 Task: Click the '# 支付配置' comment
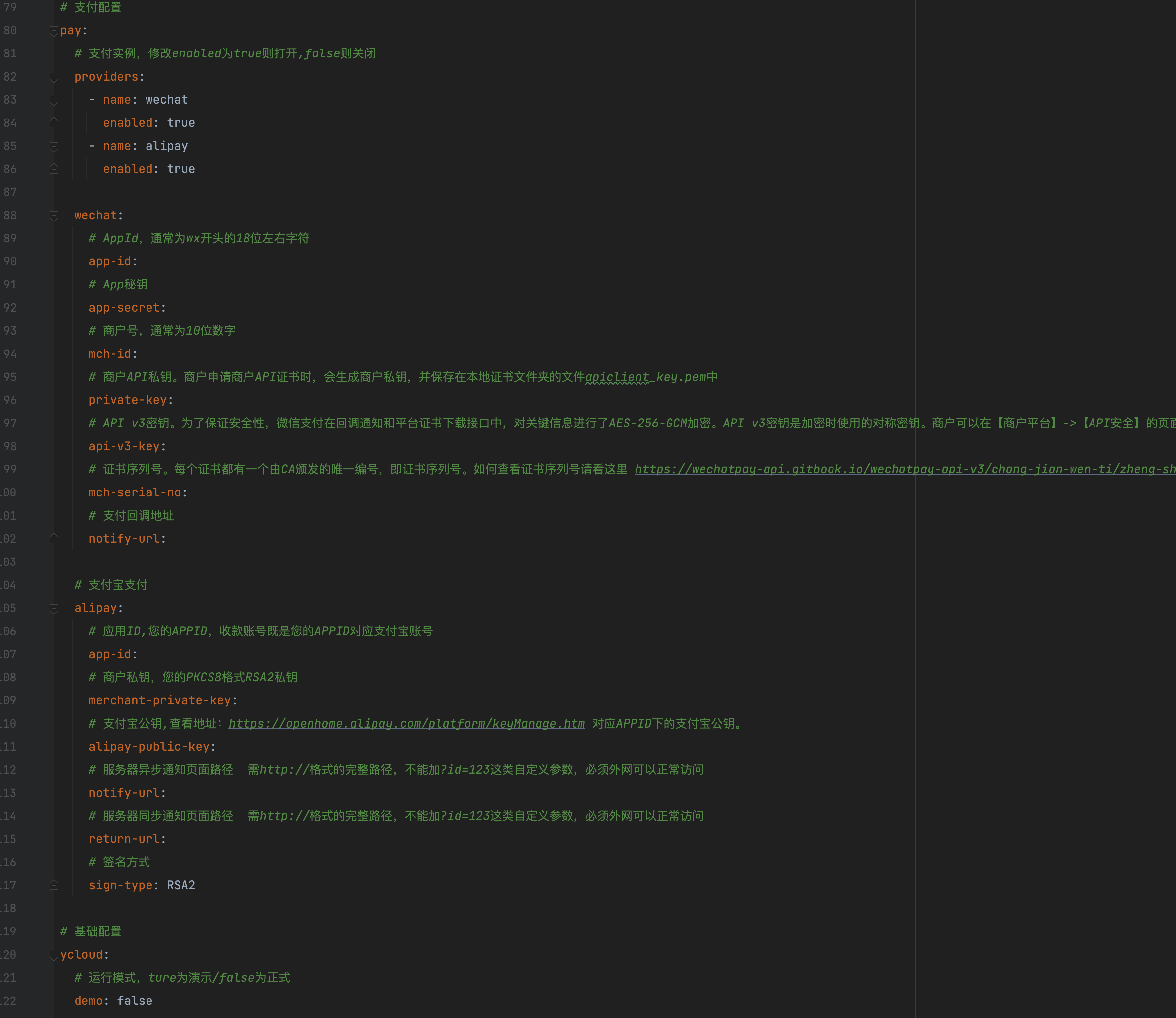tap(91, 7)
